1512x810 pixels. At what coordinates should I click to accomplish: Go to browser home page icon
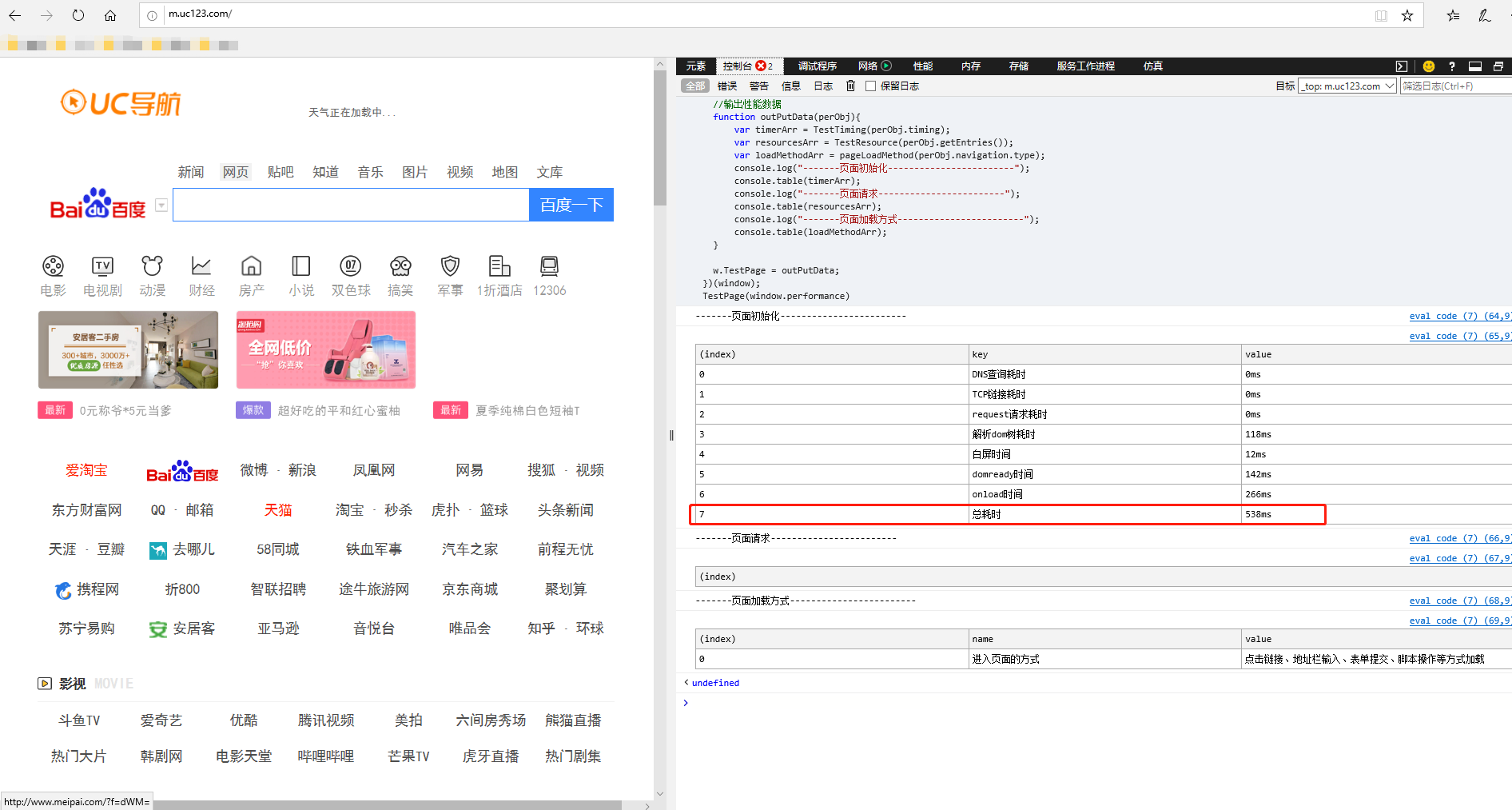pos(110,15)
